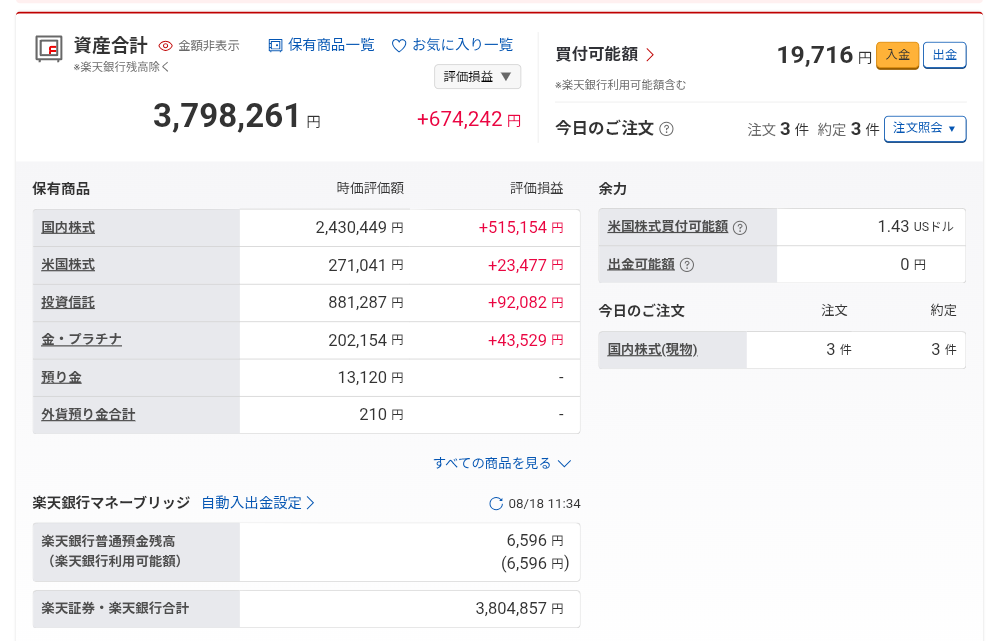Click the list icon beside 保有商品一覧
The image size is (995, 641).
(x=275, y=46)
